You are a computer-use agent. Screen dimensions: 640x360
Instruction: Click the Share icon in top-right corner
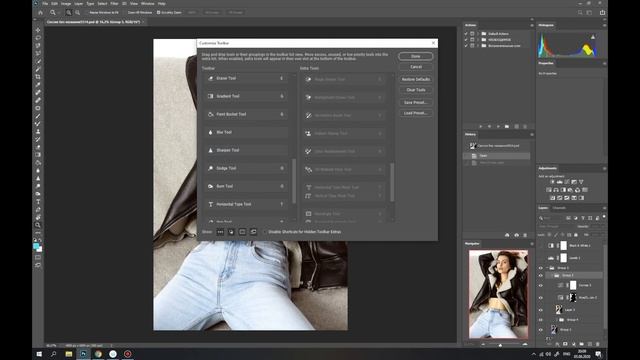tap(602, 13)
